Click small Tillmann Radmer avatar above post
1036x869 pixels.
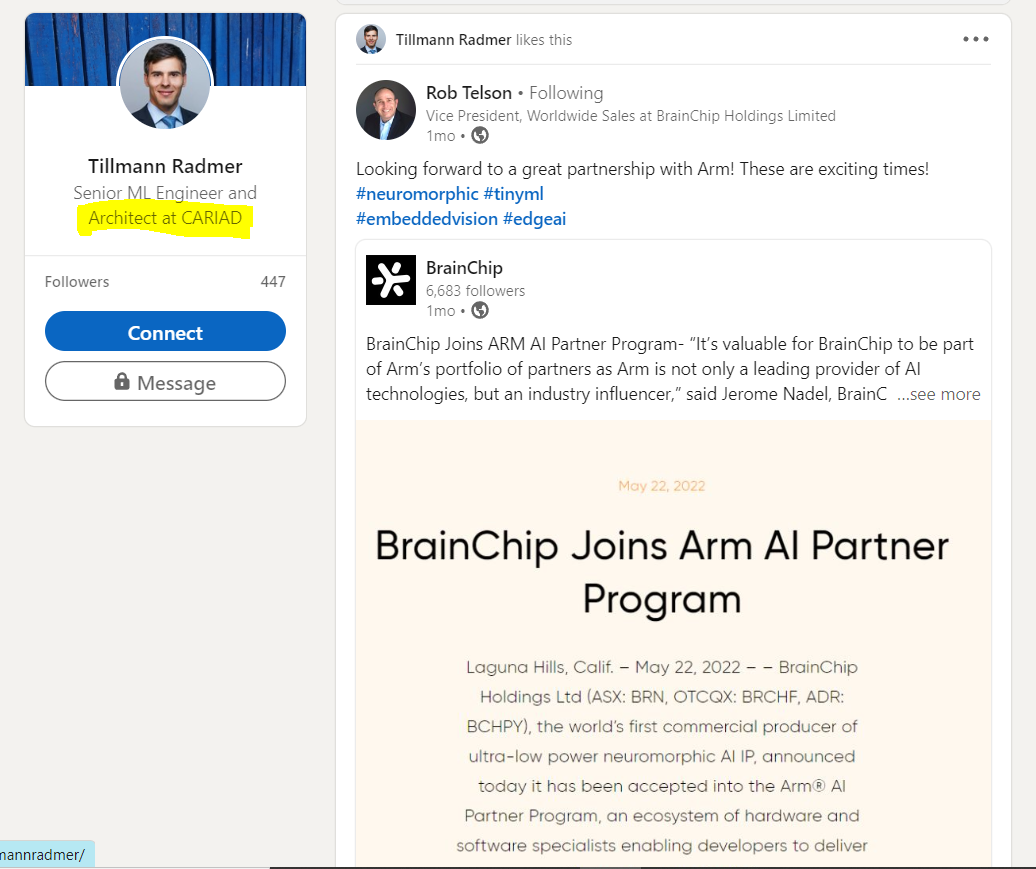(x=371, y=40)
